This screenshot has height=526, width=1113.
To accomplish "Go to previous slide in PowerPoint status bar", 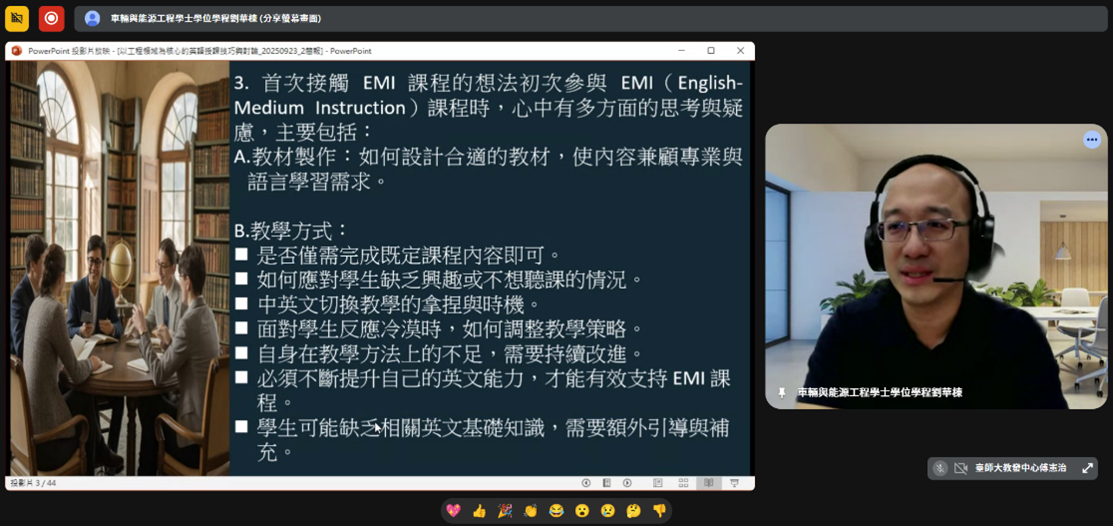I will click(586, 483).
